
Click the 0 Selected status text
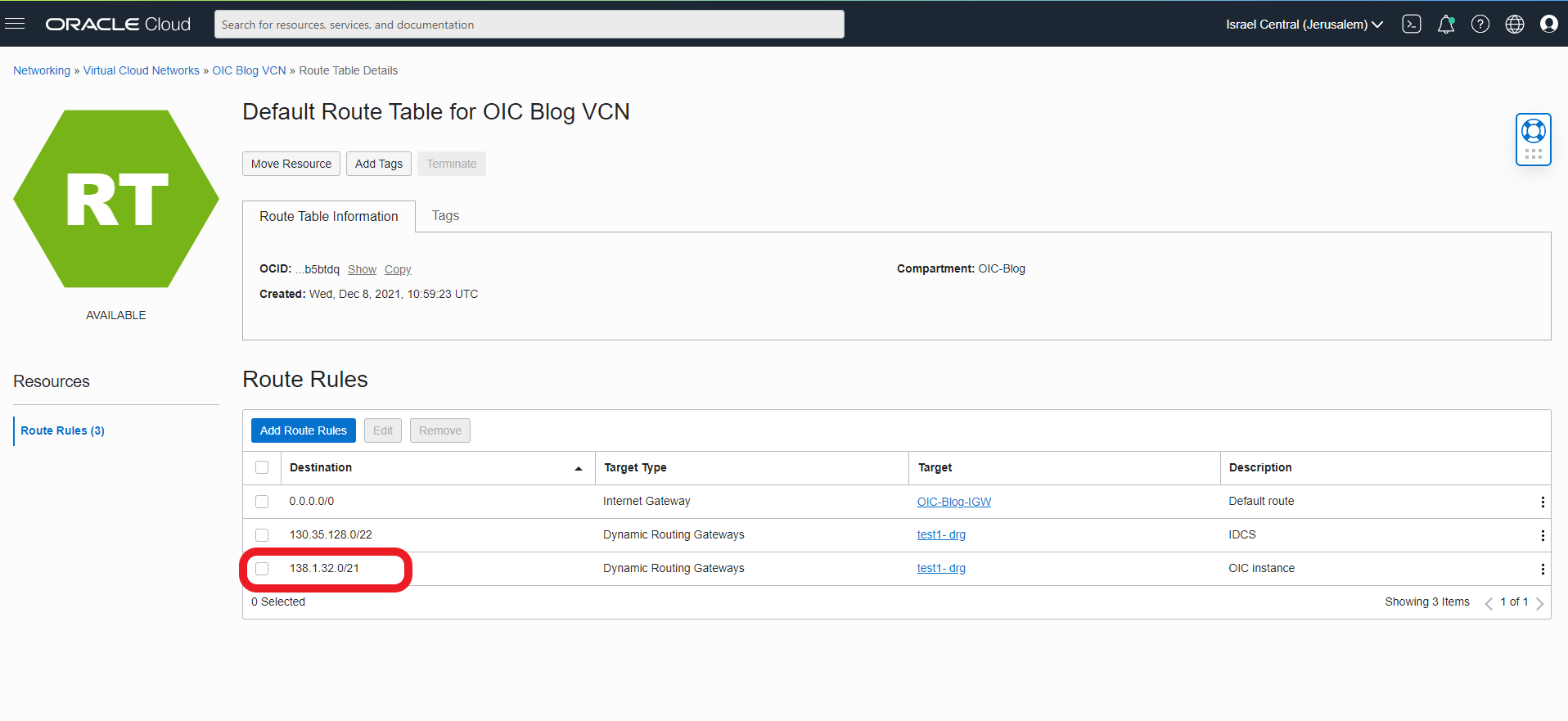click(x=278, y=602)
